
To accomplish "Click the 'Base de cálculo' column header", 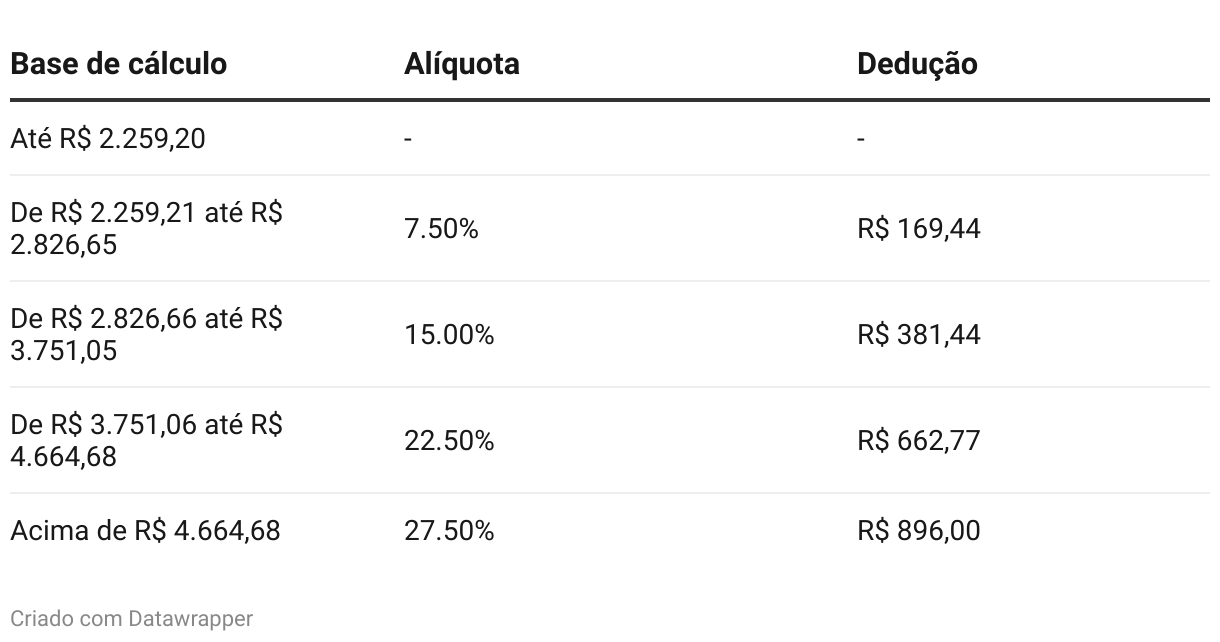I will click(x=118, y=64).
